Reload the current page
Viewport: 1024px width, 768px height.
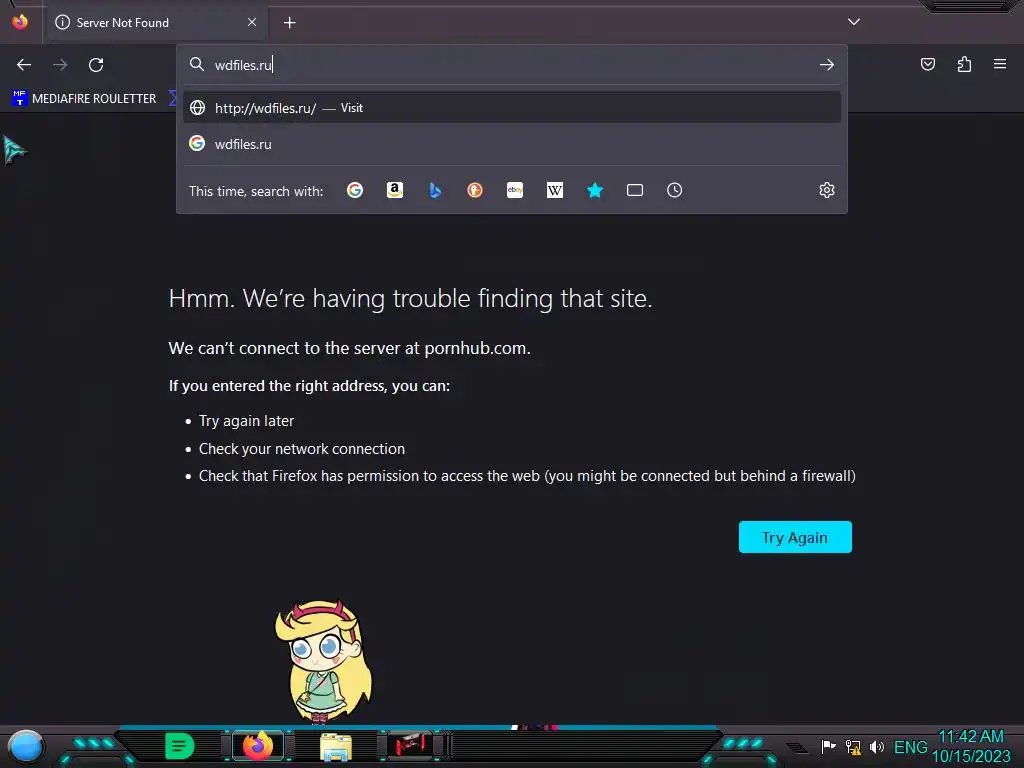96,65
